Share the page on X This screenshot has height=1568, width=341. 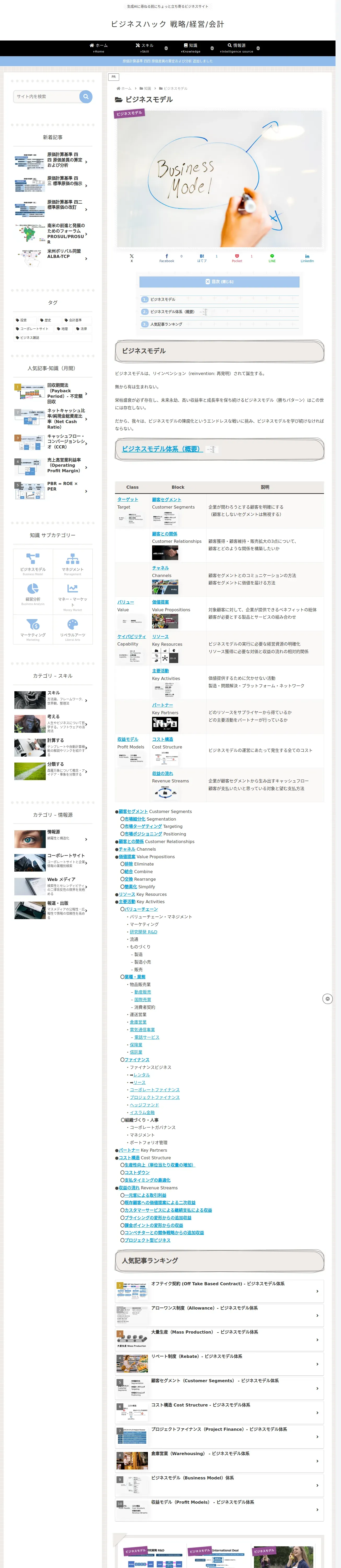(x=131, y=258)
